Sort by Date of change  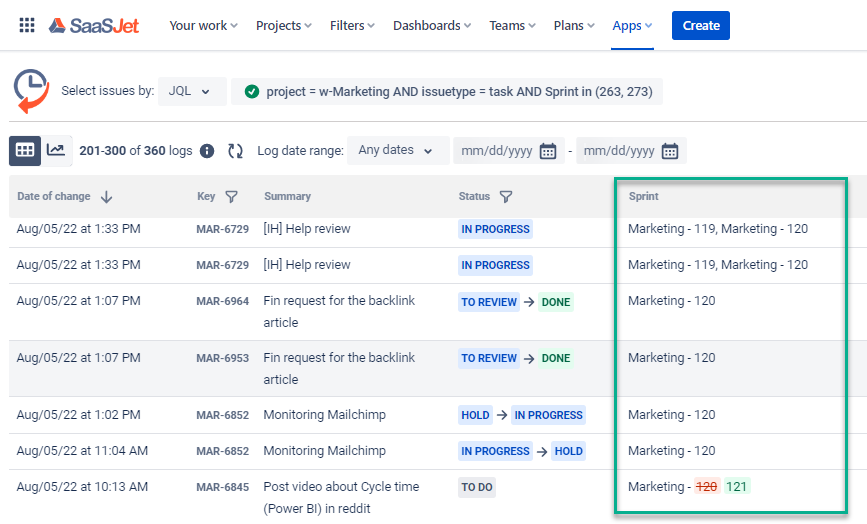[x=106, y=197]
